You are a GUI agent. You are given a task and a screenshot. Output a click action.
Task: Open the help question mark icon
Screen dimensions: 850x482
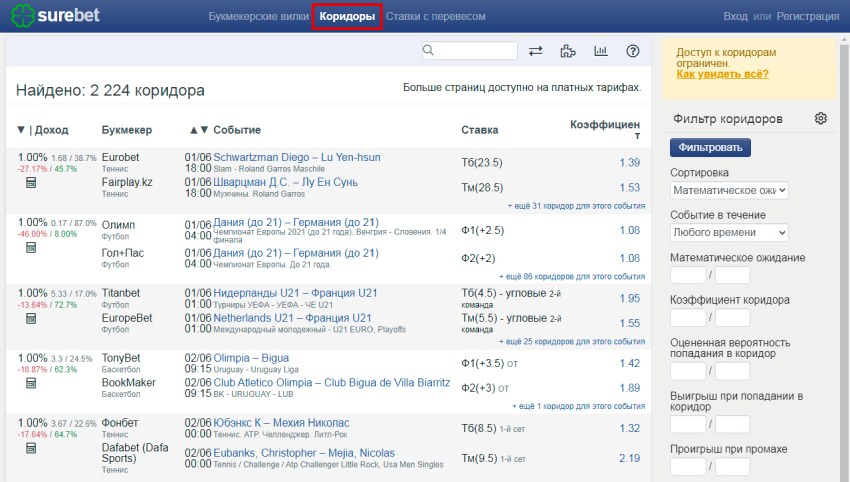click(x=633, y=51)
